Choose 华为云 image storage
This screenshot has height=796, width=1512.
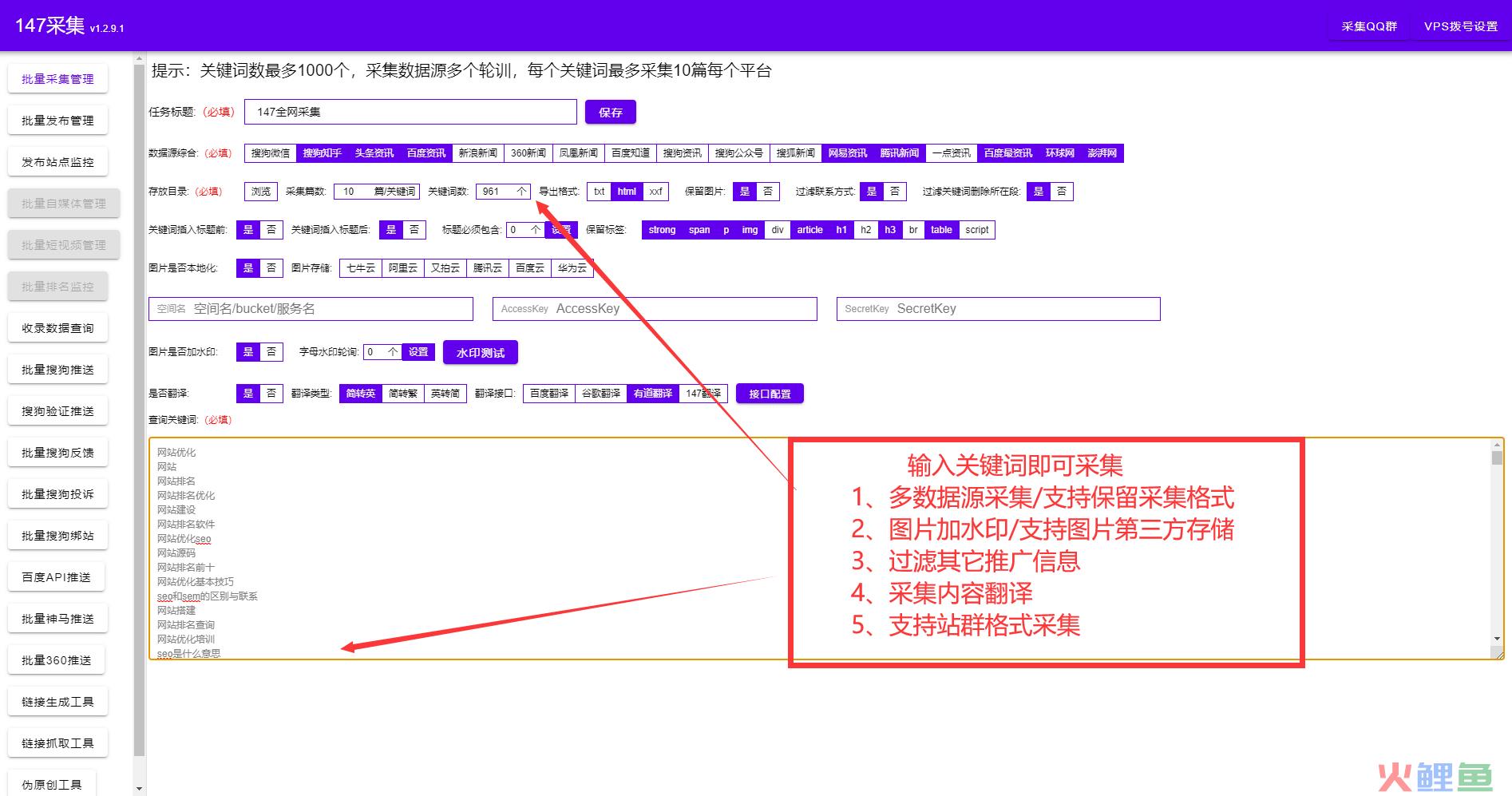pos(572,268)
